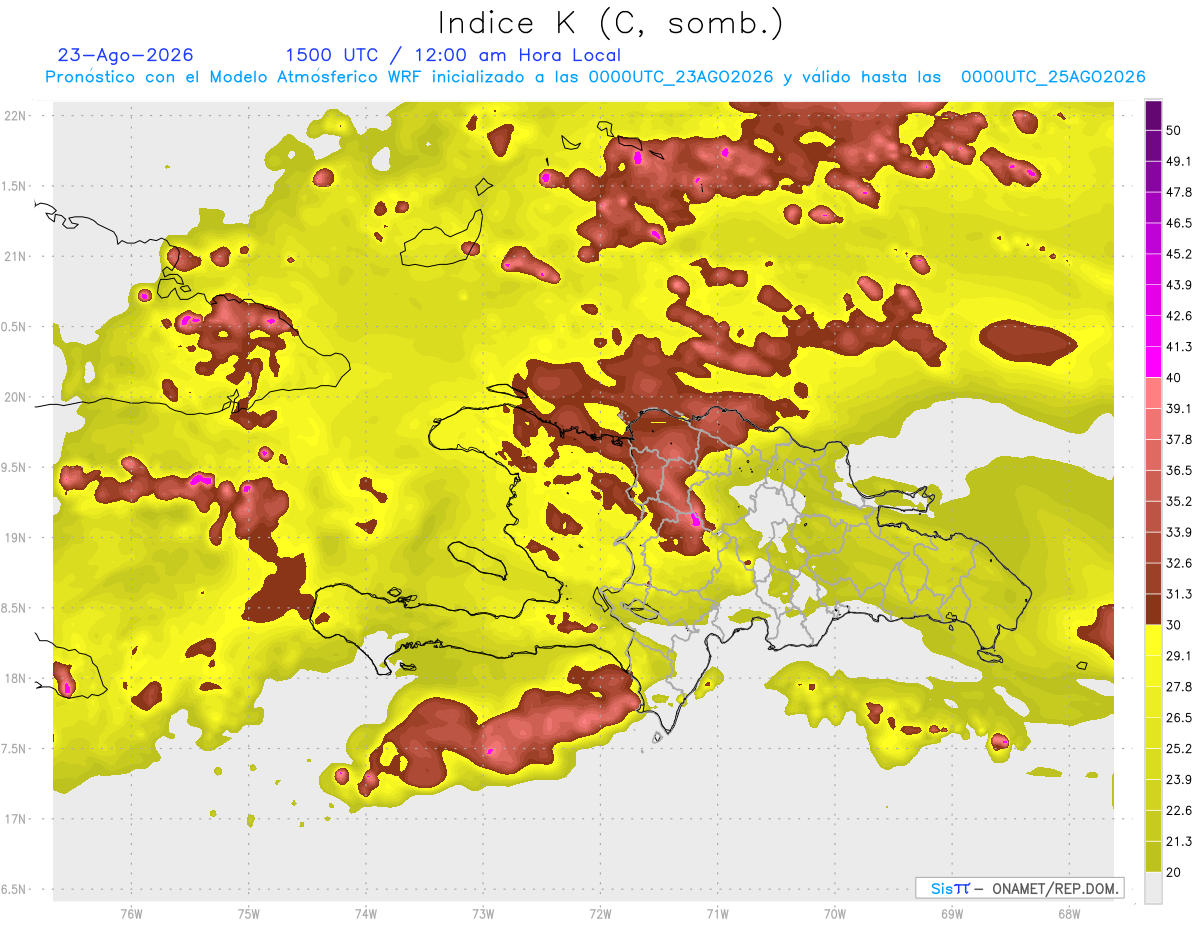Click the '0000UTC_23AGO2026' initialization time

click(x=680, y=77)
